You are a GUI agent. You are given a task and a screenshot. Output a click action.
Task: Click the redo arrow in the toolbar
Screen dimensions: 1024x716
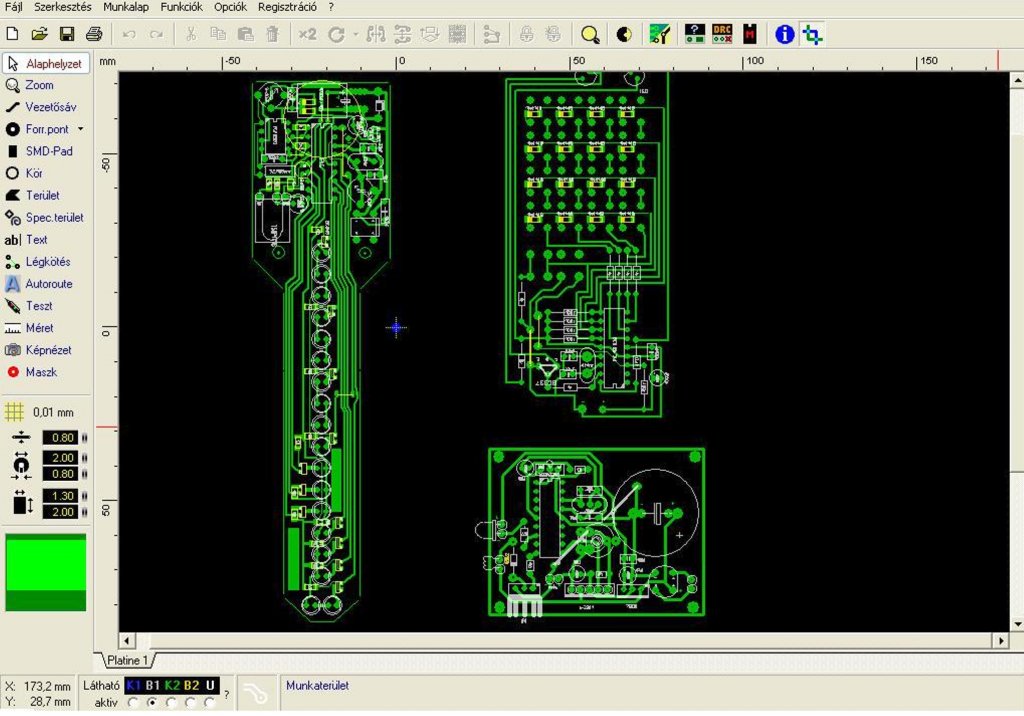pos(156,34)
